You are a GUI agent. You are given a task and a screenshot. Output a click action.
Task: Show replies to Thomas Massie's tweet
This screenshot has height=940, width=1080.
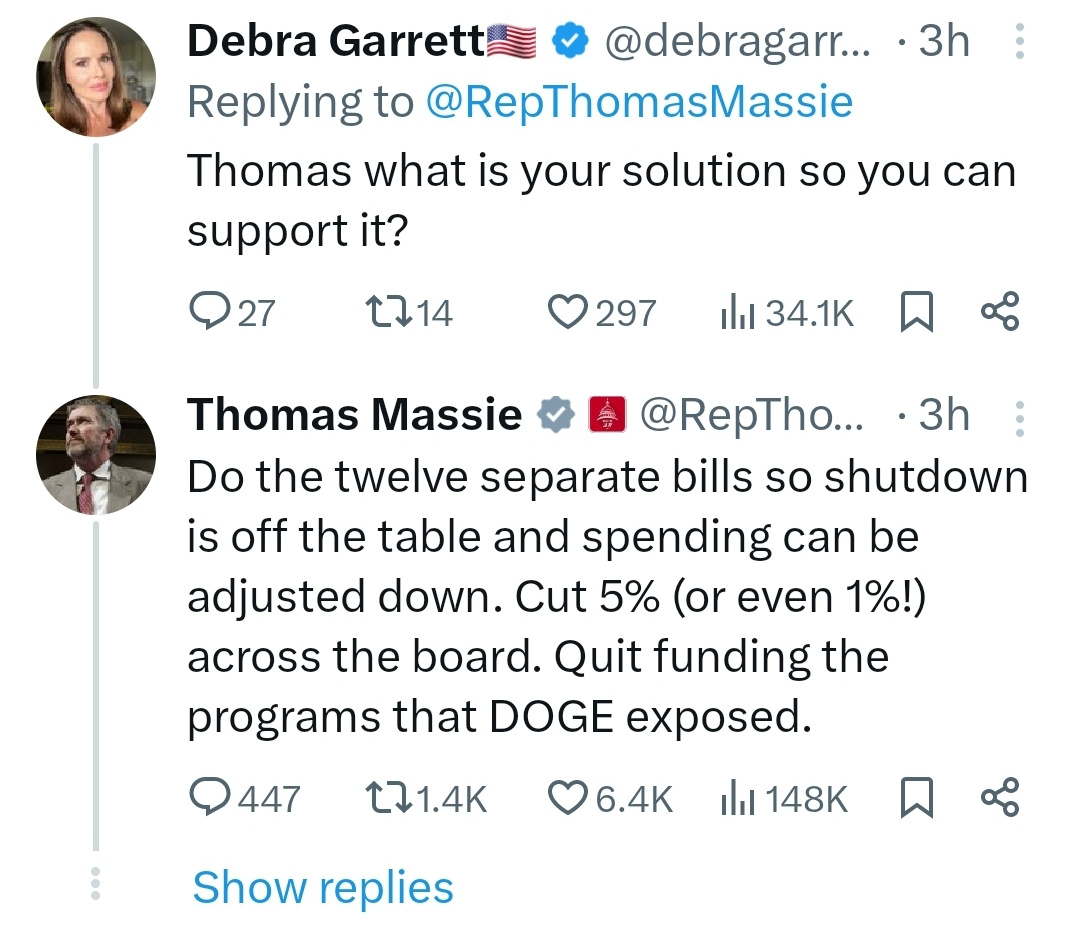(322, 886)
